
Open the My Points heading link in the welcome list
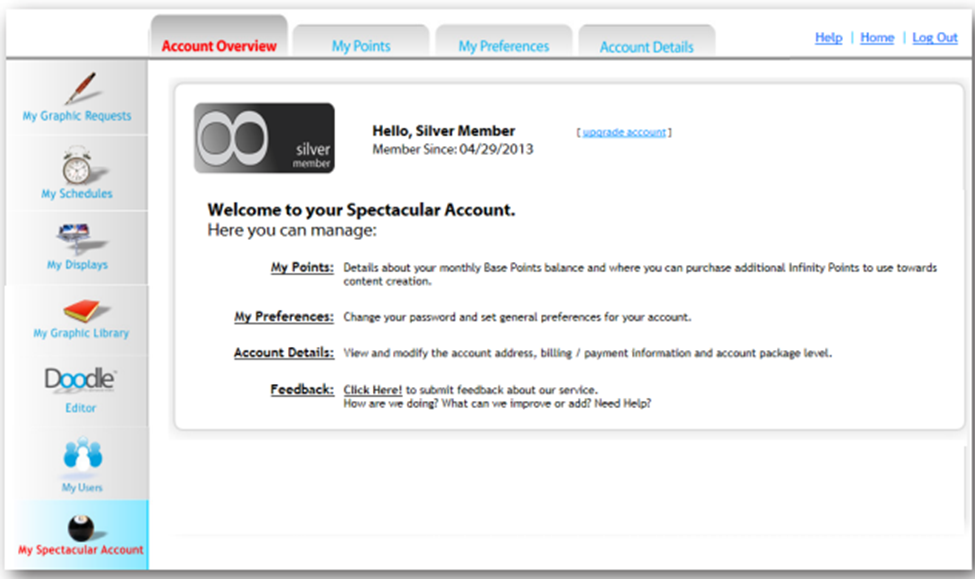[301, 267]
